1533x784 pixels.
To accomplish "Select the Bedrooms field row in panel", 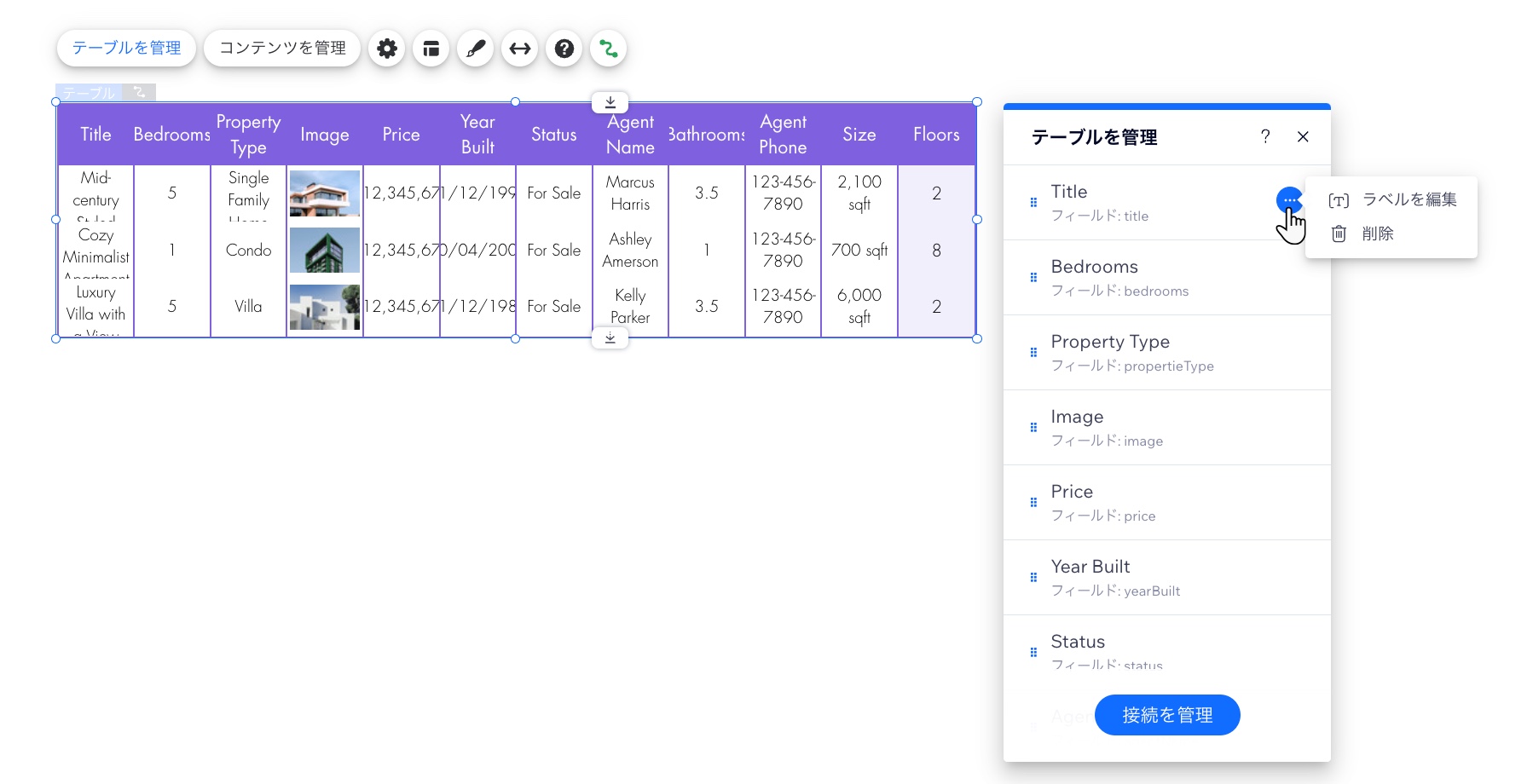I will (1167, 278).
